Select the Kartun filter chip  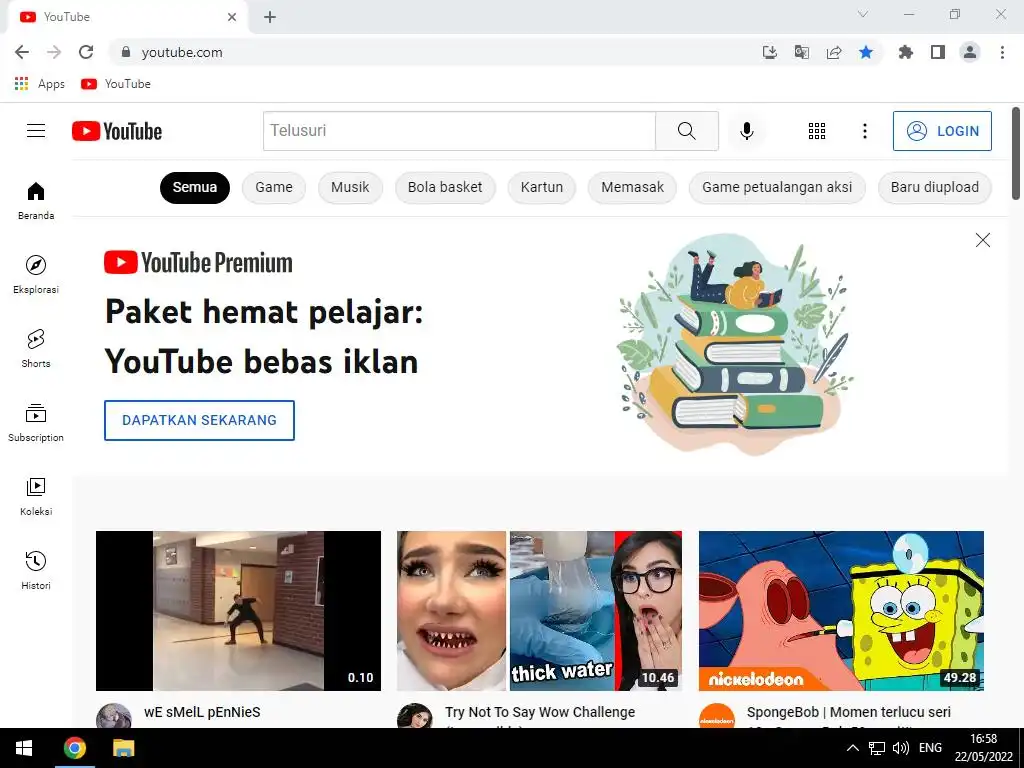tap(542, 187)
